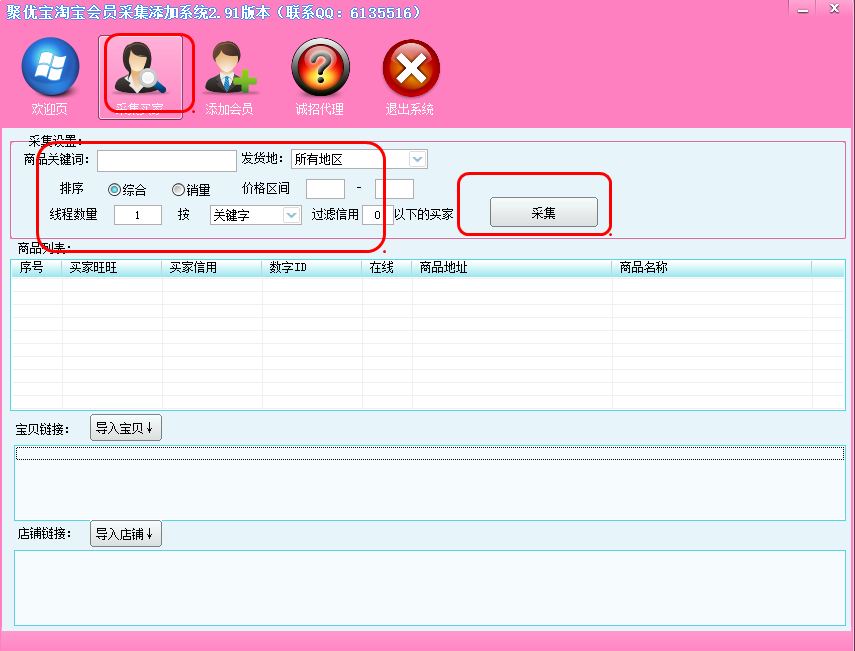Sort by the 数字ID column header

312,268
